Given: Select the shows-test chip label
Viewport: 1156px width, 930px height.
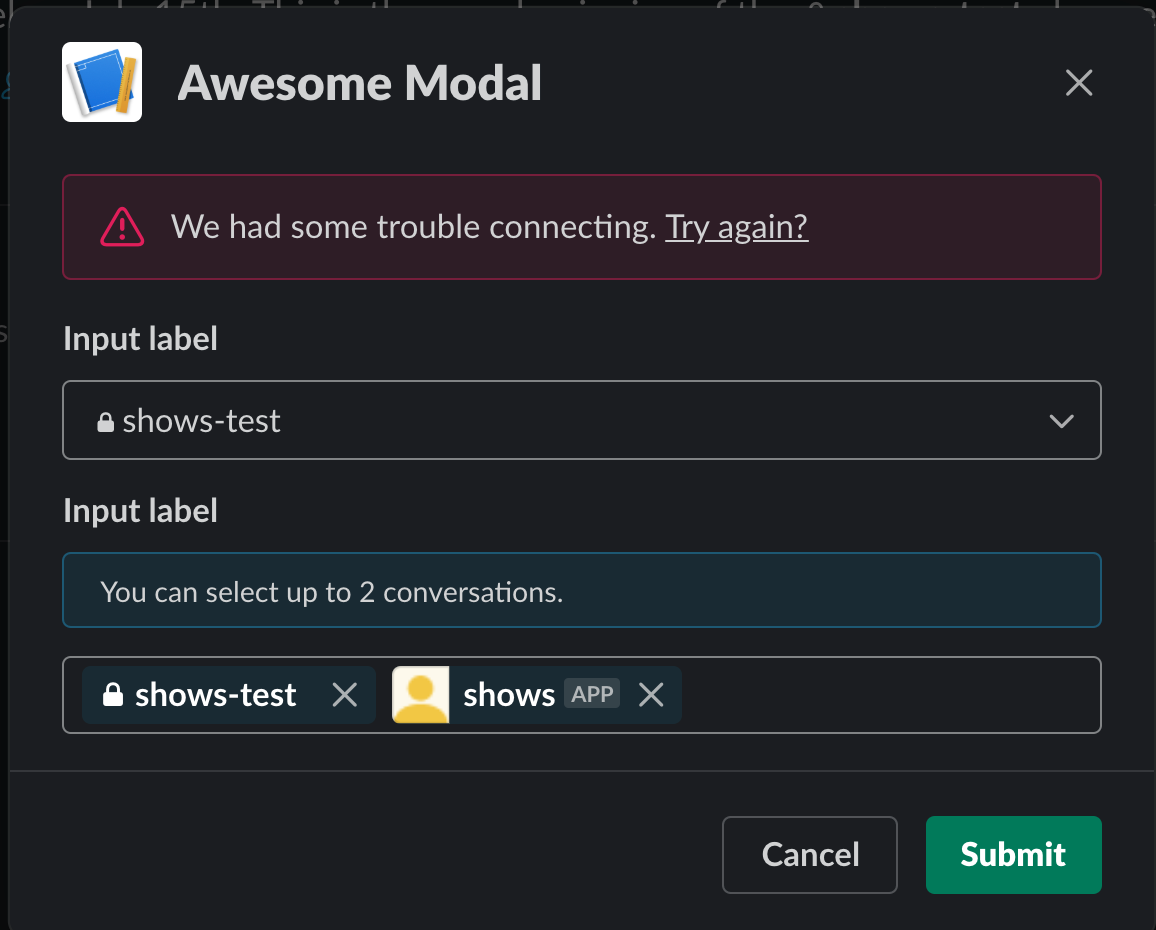Looking at the screenshot, I should click(x=215, y=695).
